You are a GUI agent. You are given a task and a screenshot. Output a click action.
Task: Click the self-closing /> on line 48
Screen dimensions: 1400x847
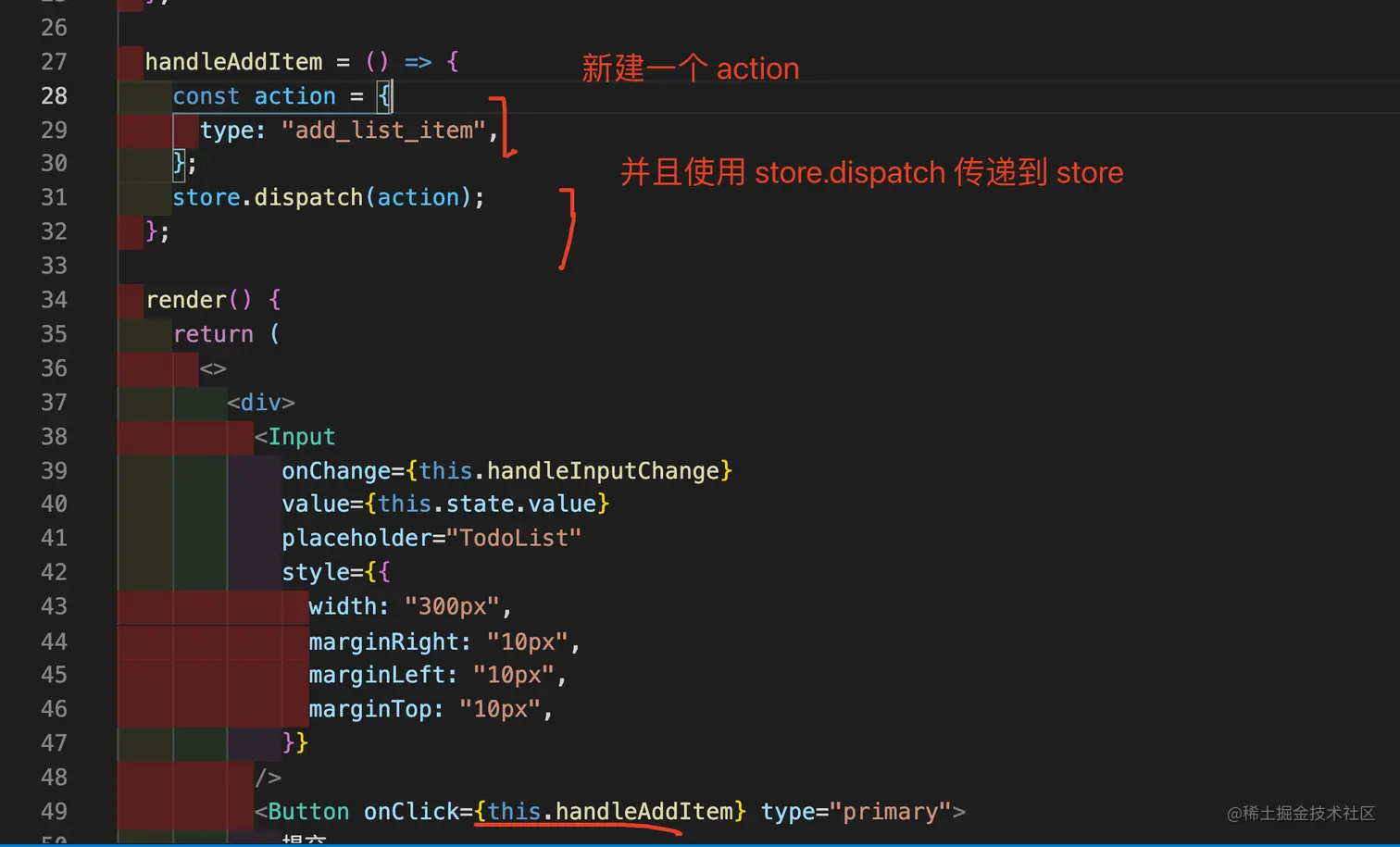point(268,777)
